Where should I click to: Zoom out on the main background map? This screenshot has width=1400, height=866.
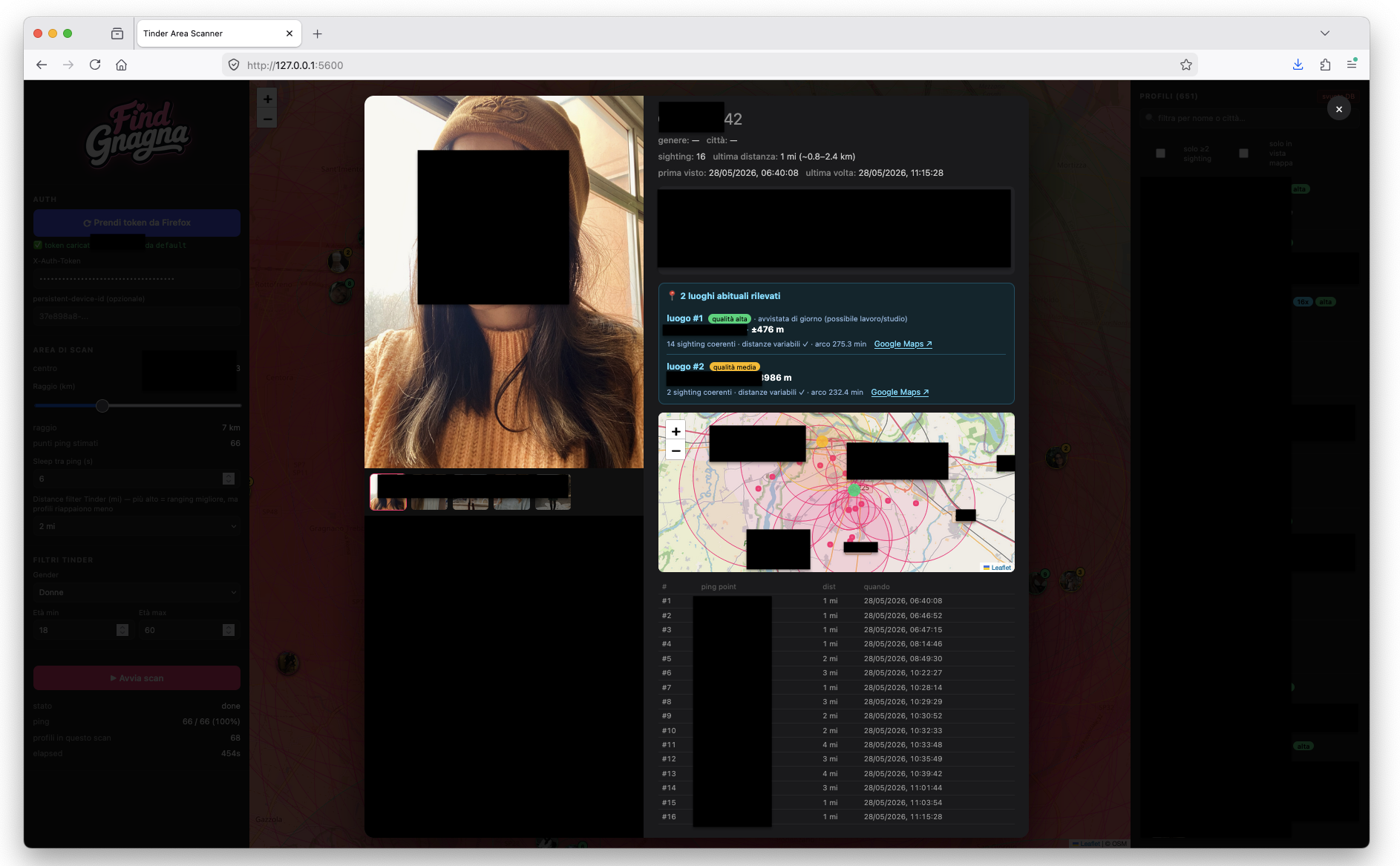[267, 118]
